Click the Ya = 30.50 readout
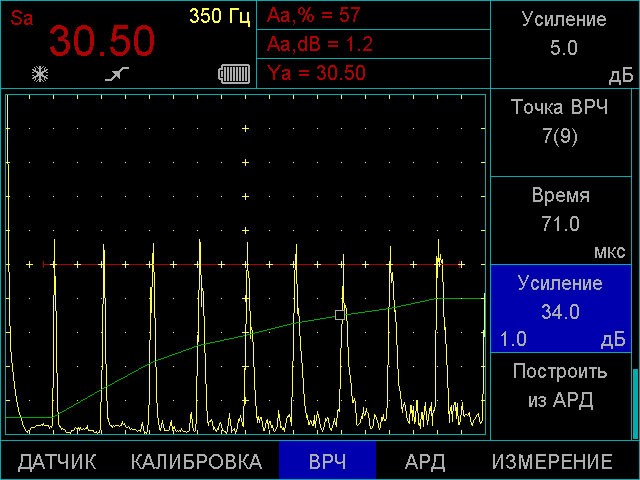The height and width of the screenshot is (480, 640). pos(316,73)
